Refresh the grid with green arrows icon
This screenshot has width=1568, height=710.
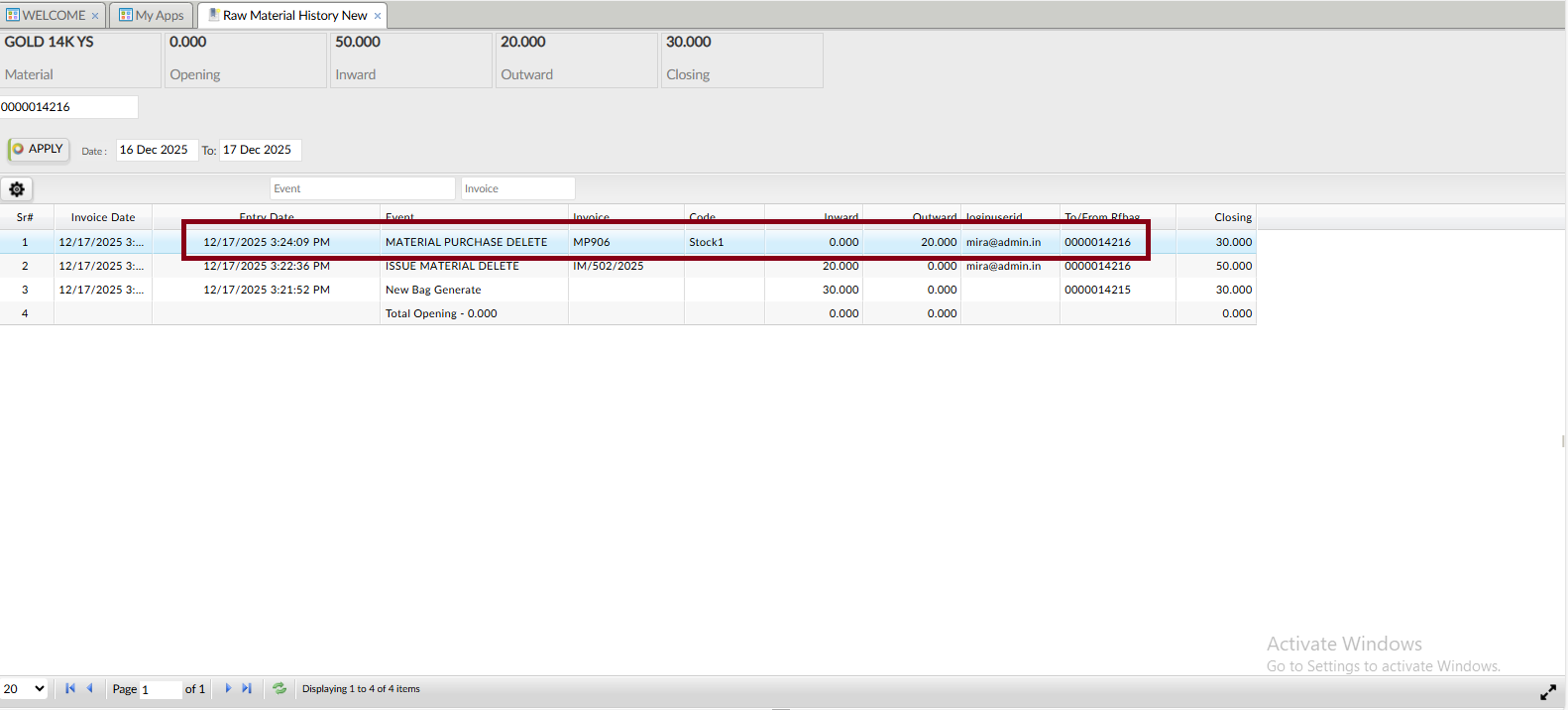280,688
